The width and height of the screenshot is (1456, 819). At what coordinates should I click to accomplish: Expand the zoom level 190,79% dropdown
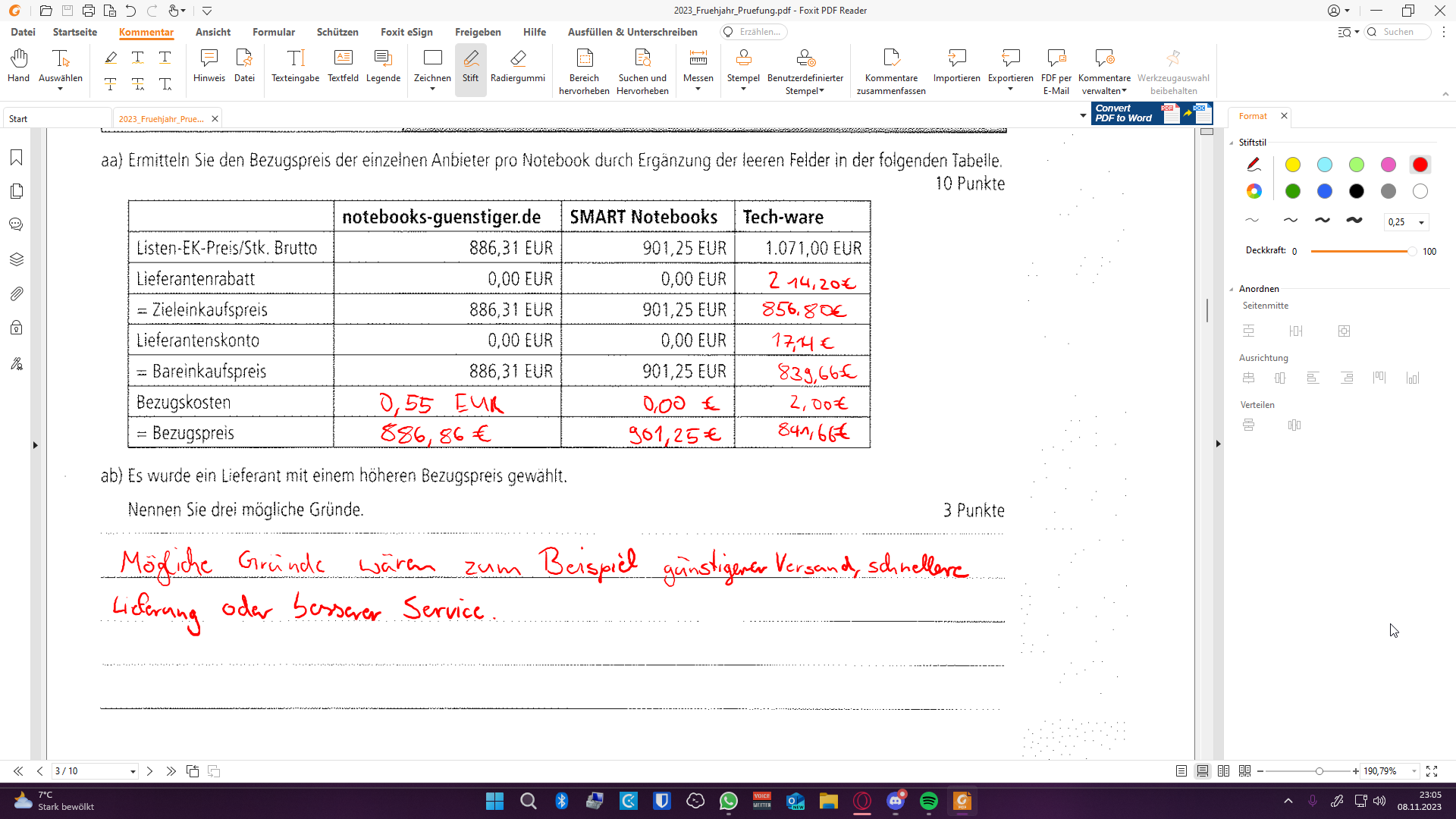coord(1414,771)
